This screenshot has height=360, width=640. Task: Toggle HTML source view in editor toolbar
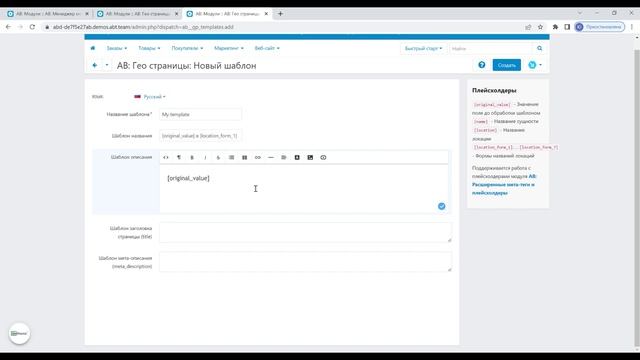pyautogui.click(x=166, y=158)
